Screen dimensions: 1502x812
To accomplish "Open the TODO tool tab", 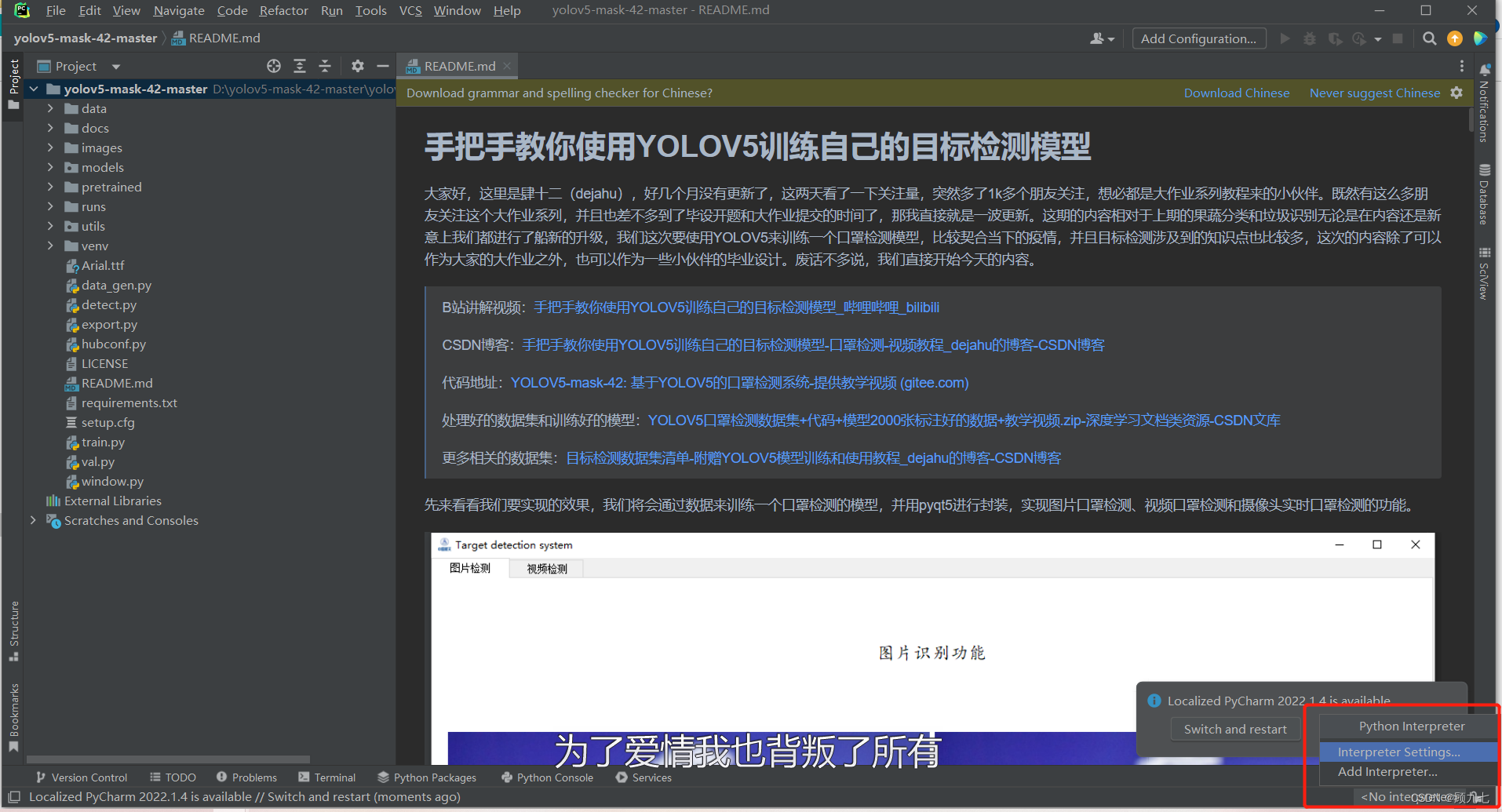I will pyautogui.click(x=173, y=777).
